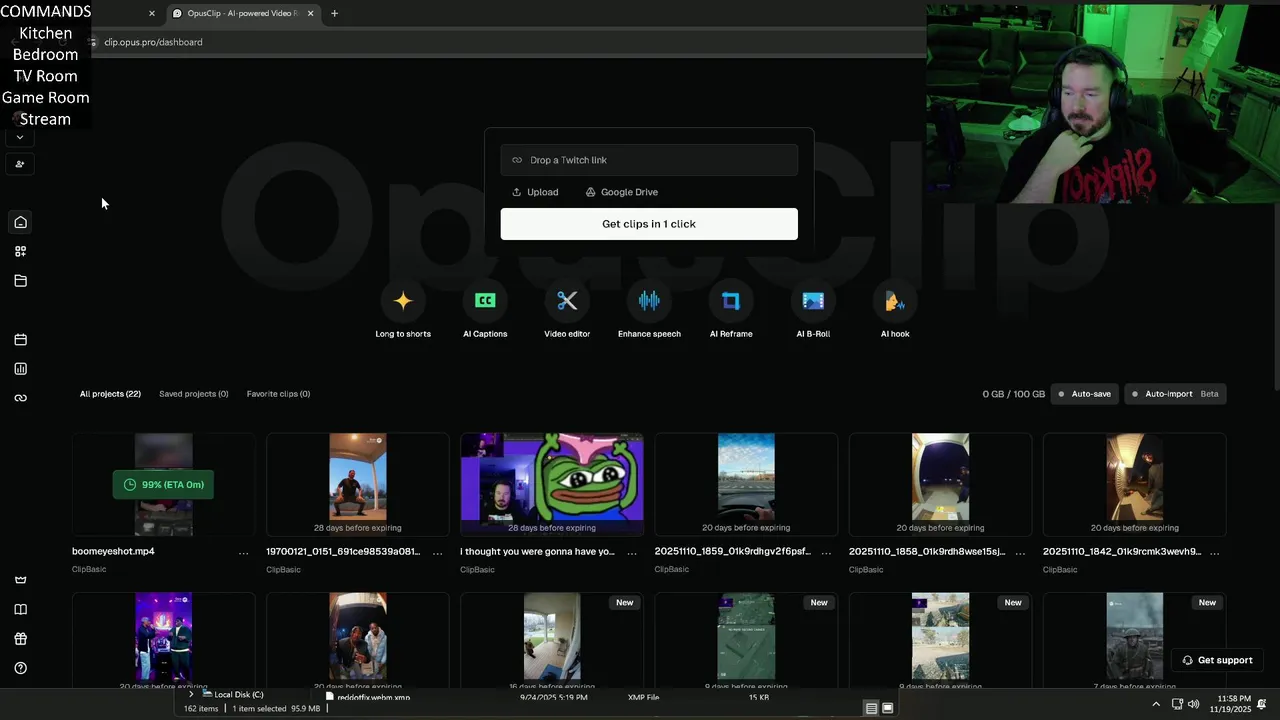Select the AI hook tool
The height and width of the screenshot is (720, 1280).
pyautogui.click(x=895, y=311)
